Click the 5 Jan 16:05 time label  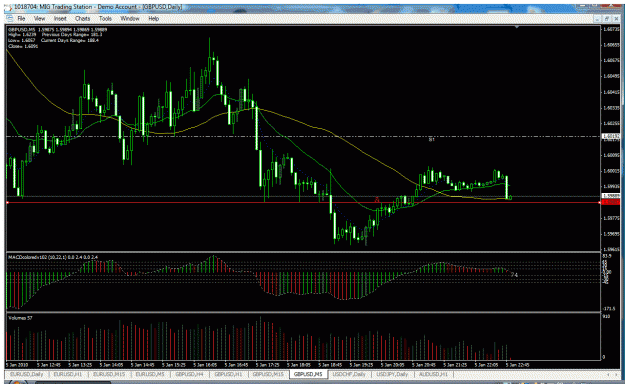pos(205,364)
